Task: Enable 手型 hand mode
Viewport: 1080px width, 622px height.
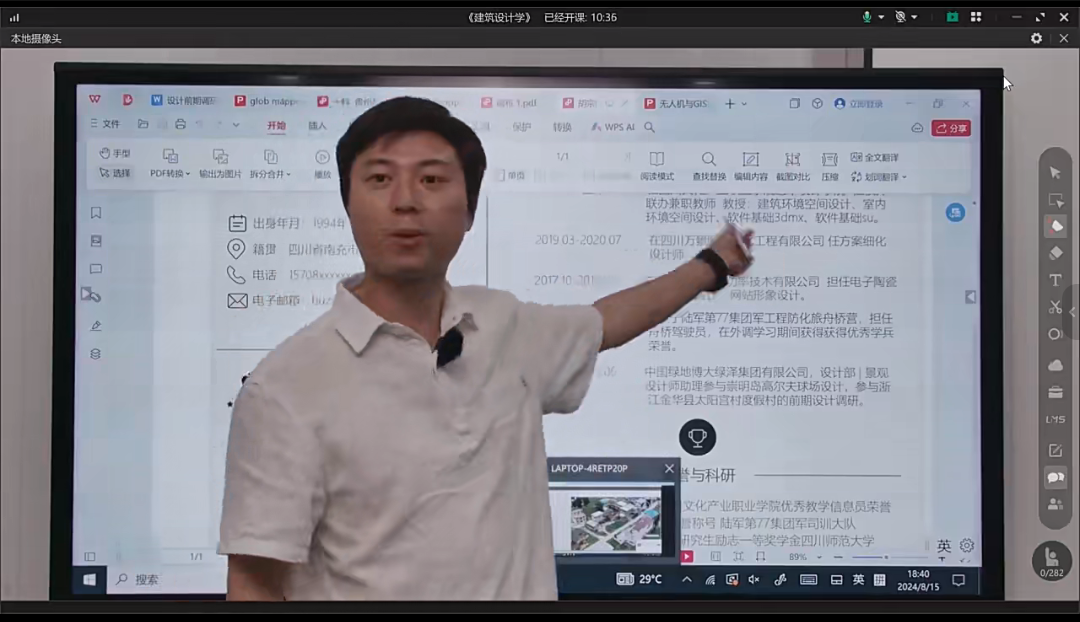Action: pyautogui.click(x=114, y=153)
